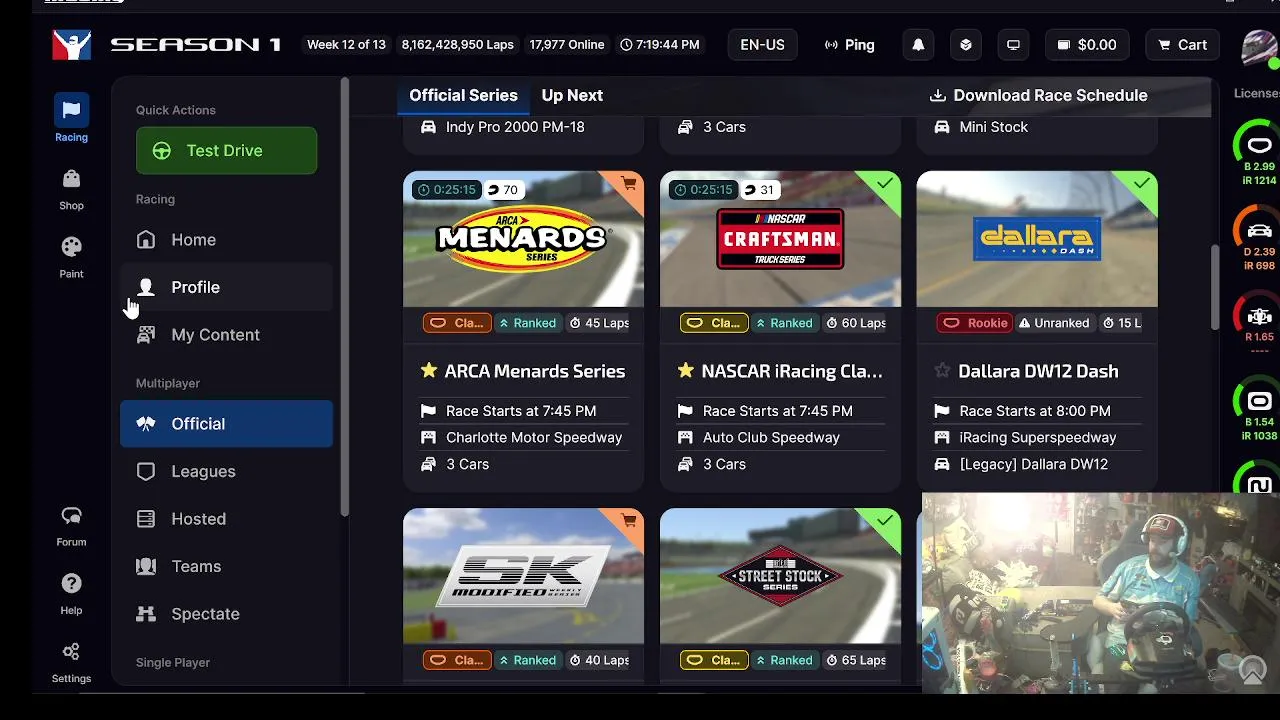Screen dimensions: 1280x720
Task: Open Teams in sidebar
Action: point(226,566)
